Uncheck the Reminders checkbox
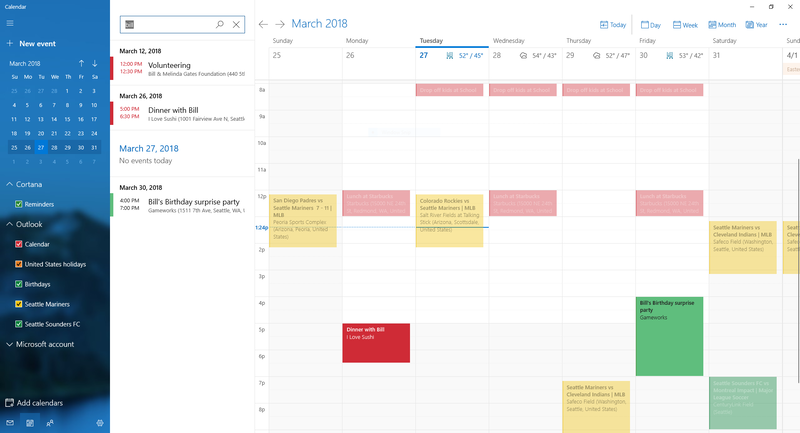 19,204
